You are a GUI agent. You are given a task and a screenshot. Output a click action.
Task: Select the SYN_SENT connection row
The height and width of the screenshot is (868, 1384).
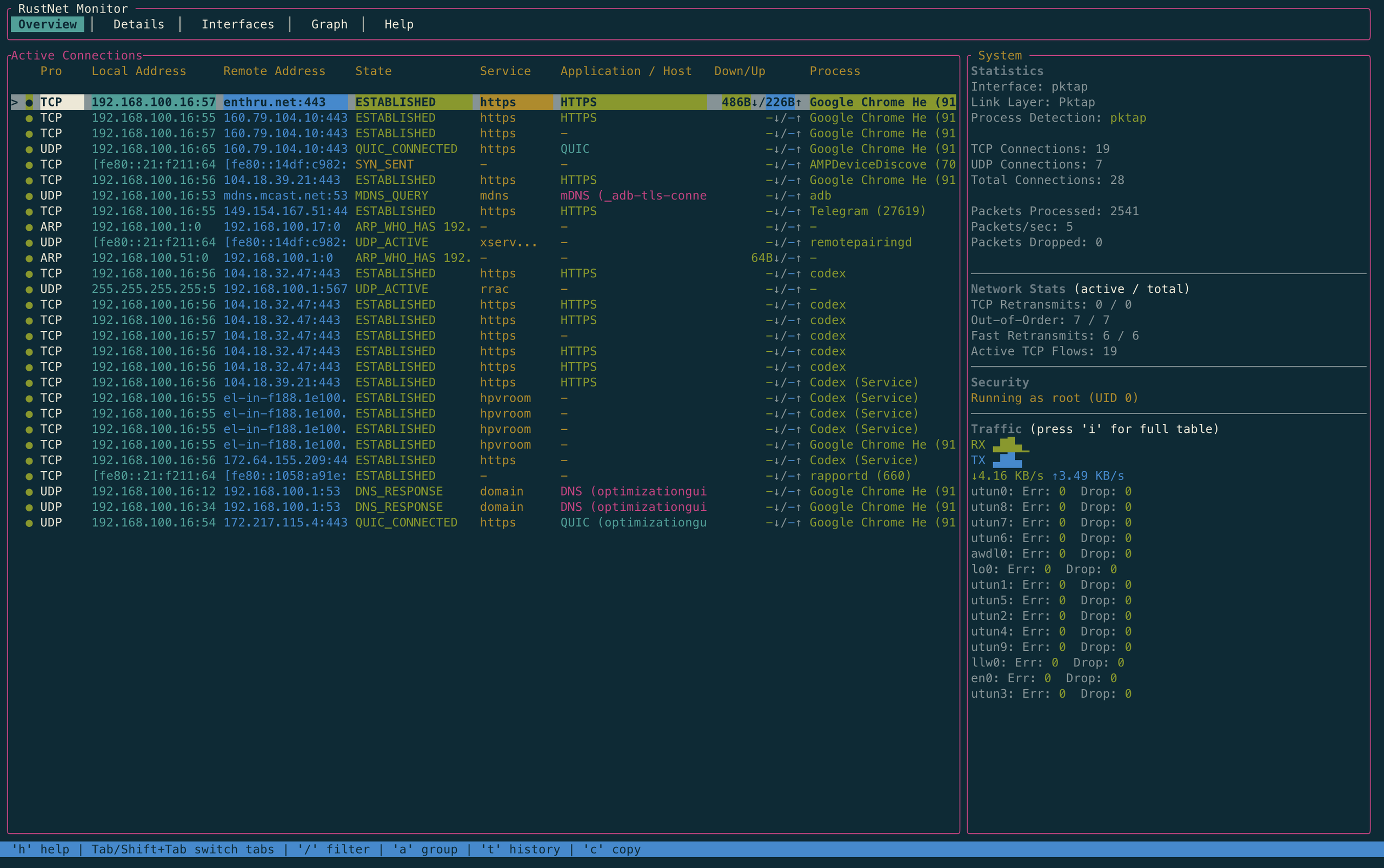click(x=483, y=165)
